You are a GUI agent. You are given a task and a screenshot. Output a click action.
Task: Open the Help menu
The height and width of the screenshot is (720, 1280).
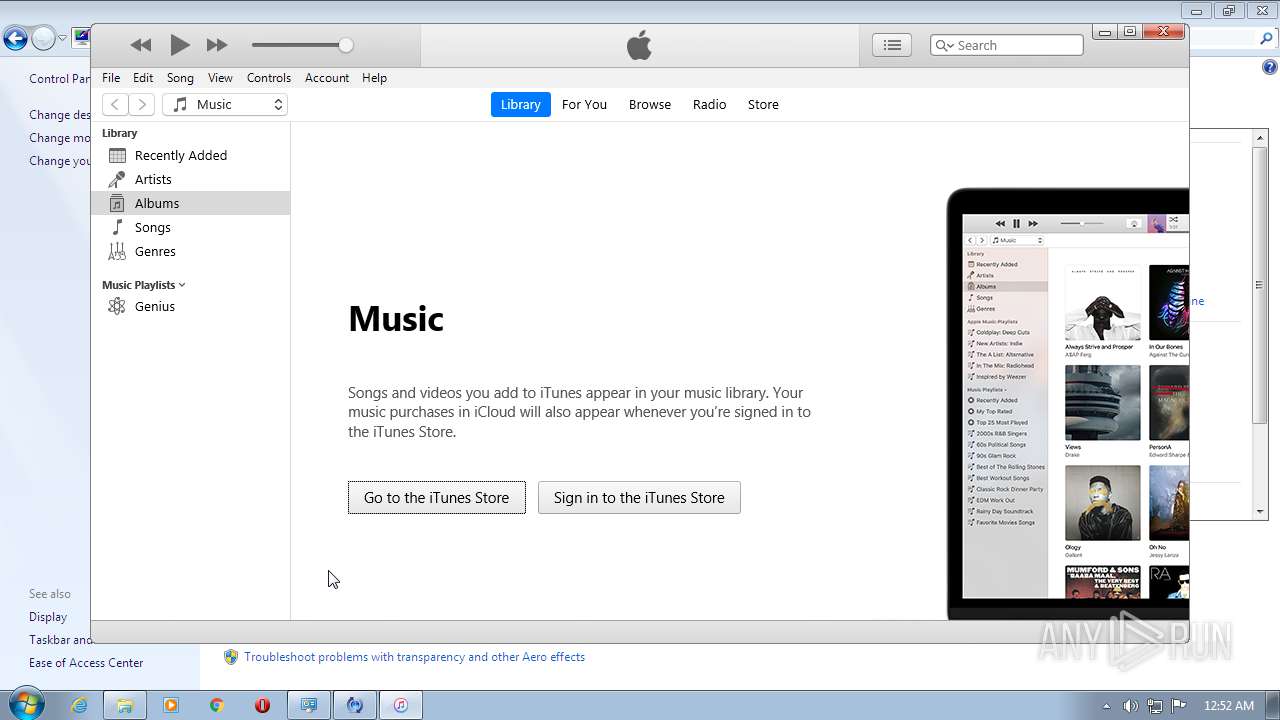pos(374,78)
